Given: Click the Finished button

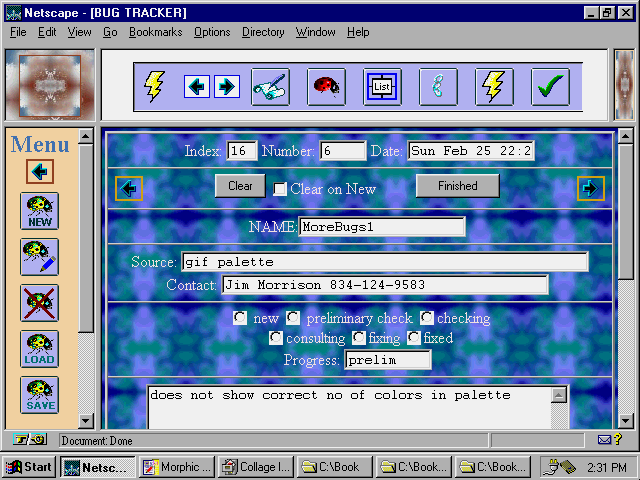Looking at the screenshot, I should tap(458, 186).
